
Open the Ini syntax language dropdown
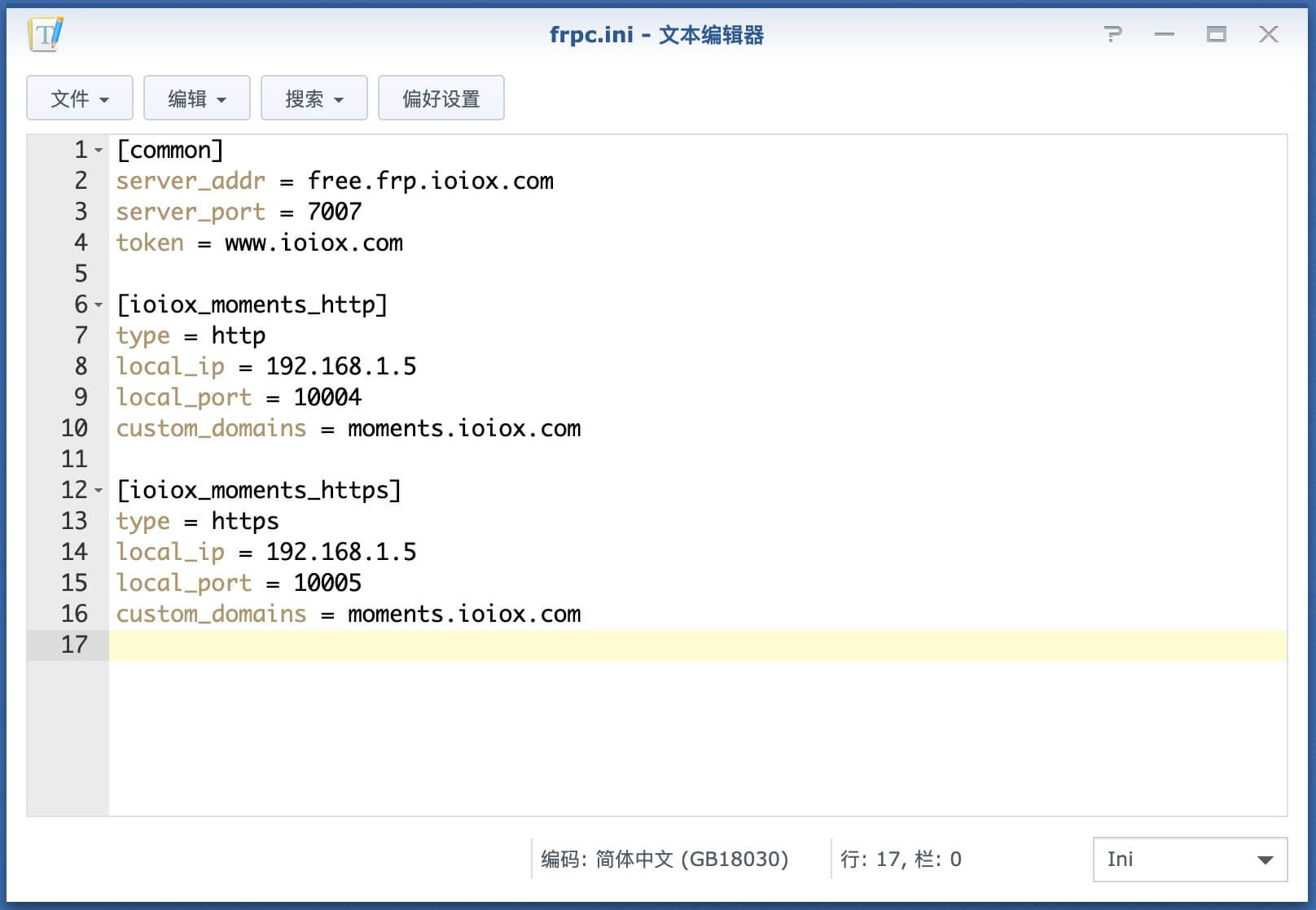click(x=1190, y=860)
